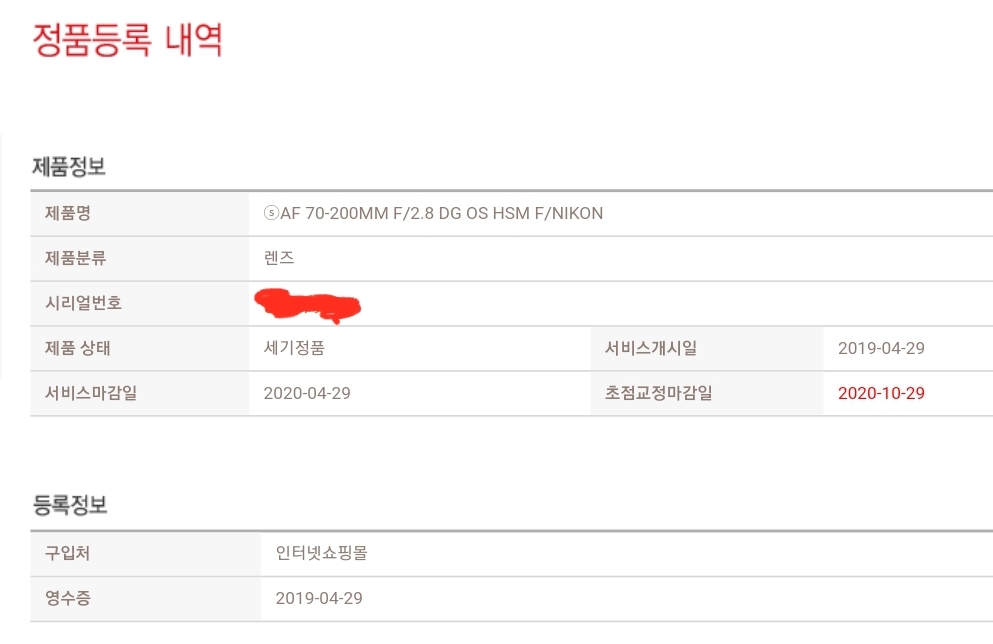Image resolution: width=993 pixels, height=644 pixels.
Task: Click the red date 2020-10-29
Action: [882, 393]
